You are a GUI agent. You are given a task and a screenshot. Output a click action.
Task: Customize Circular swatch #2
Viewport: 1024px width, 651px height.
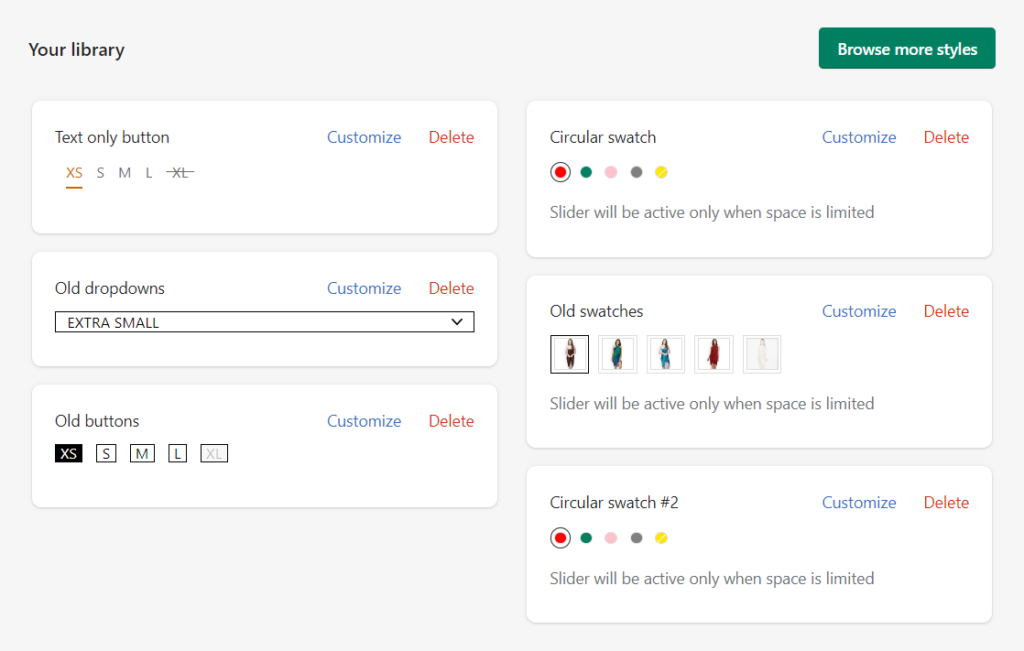[859, 502]
